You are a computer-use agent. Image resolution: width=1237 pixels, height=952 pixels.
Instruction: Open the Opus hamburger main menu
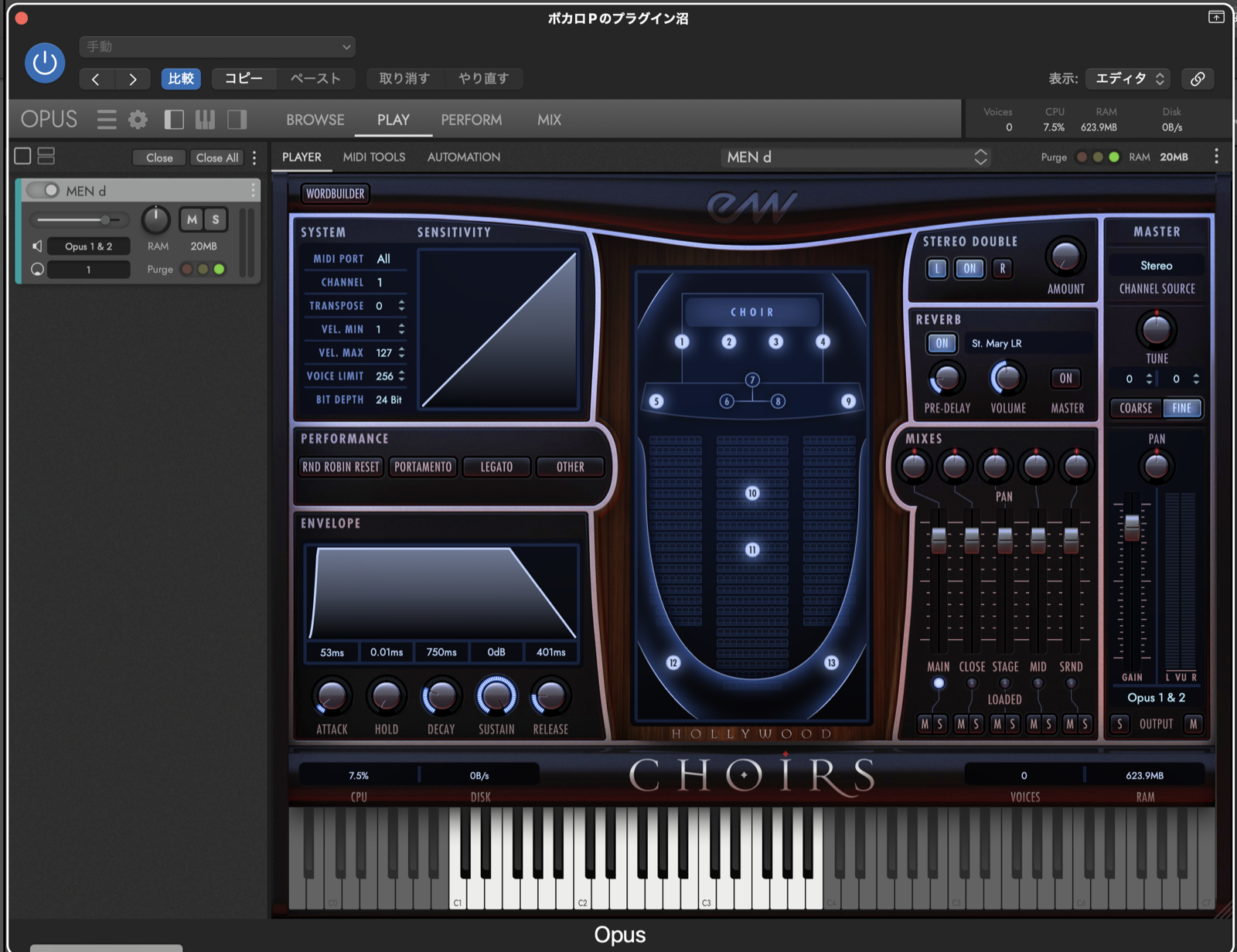pos(107,119)
